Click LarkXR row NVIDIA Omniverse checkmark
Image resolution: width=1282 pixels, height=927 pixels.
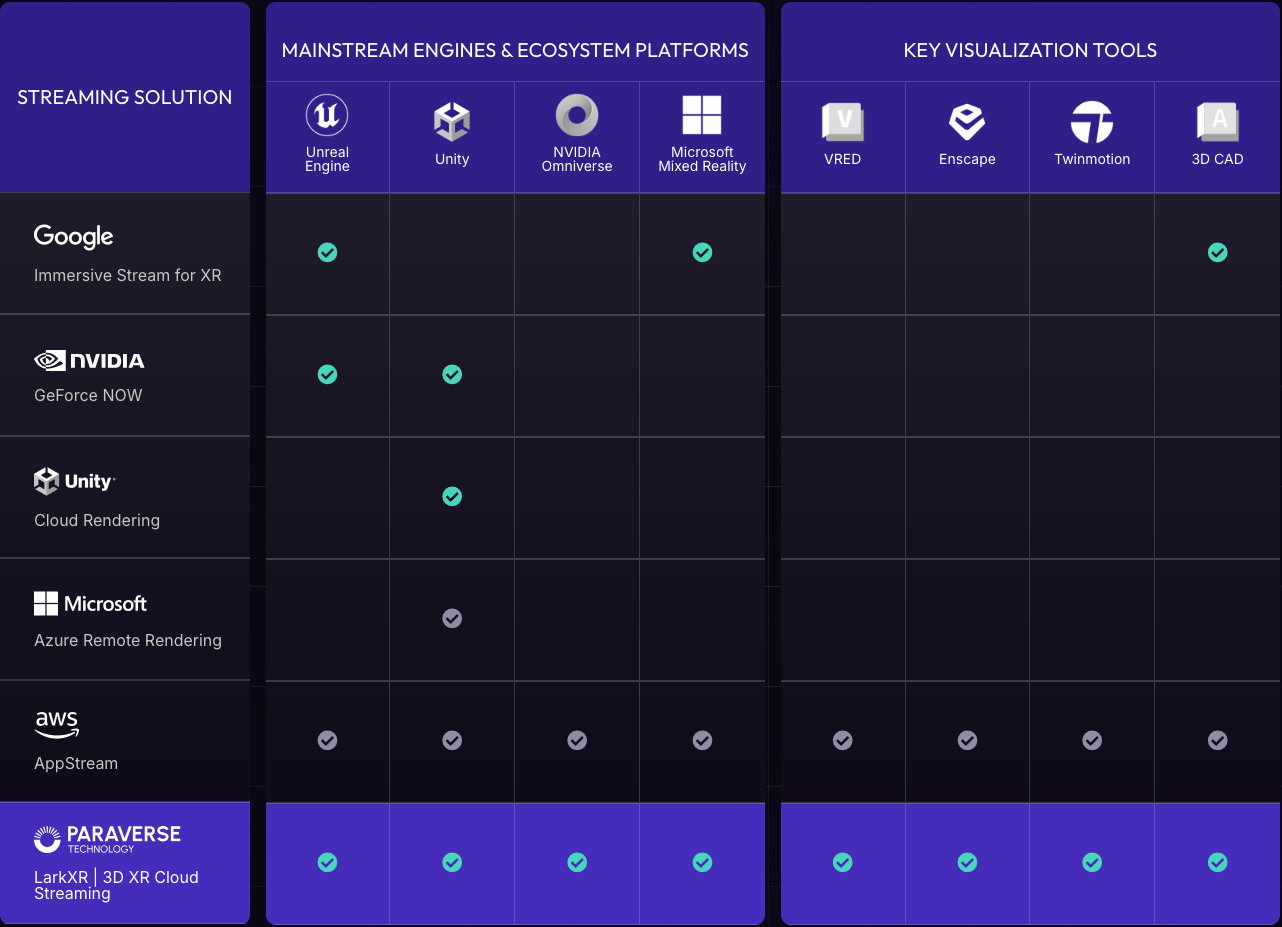pyautogui.click(x=577, y=862)
